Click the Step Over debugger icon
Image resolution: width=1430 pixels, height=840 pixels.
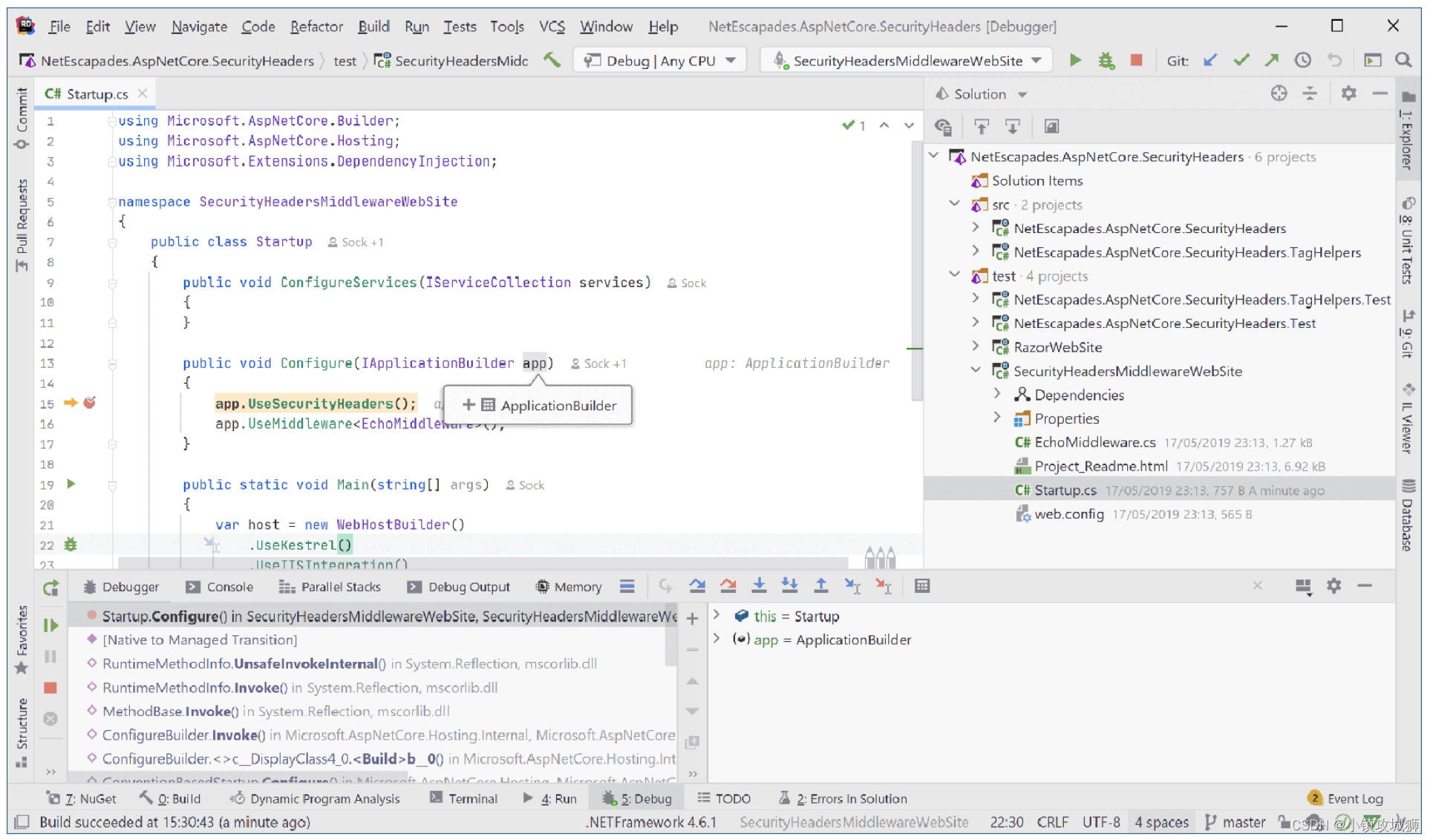pyautogui.click(x=697, y=586)
